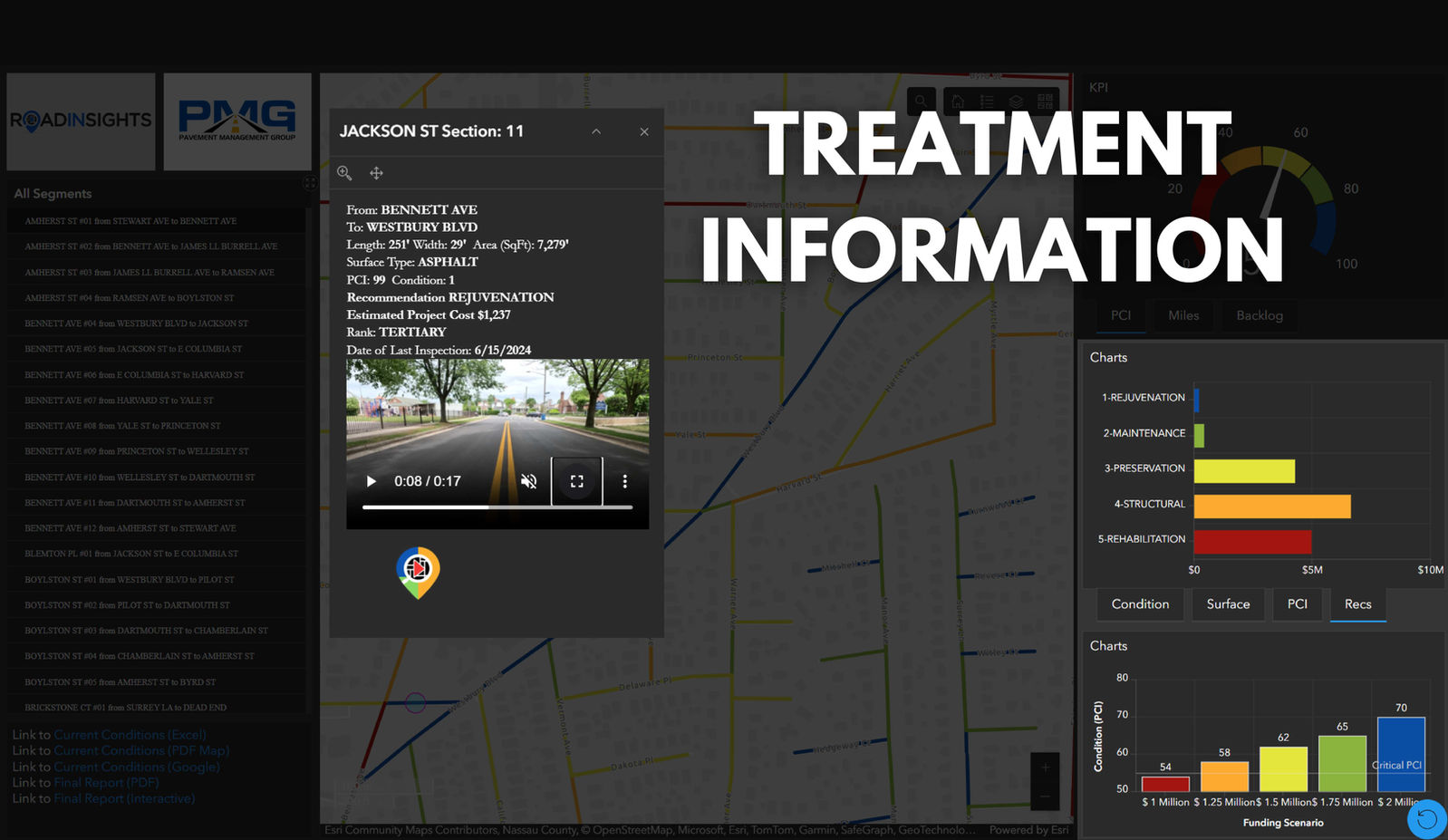Select segment BENNETT AVE #09 row
This screenshot has width=1448, height=840.
[x=156, y=451]
